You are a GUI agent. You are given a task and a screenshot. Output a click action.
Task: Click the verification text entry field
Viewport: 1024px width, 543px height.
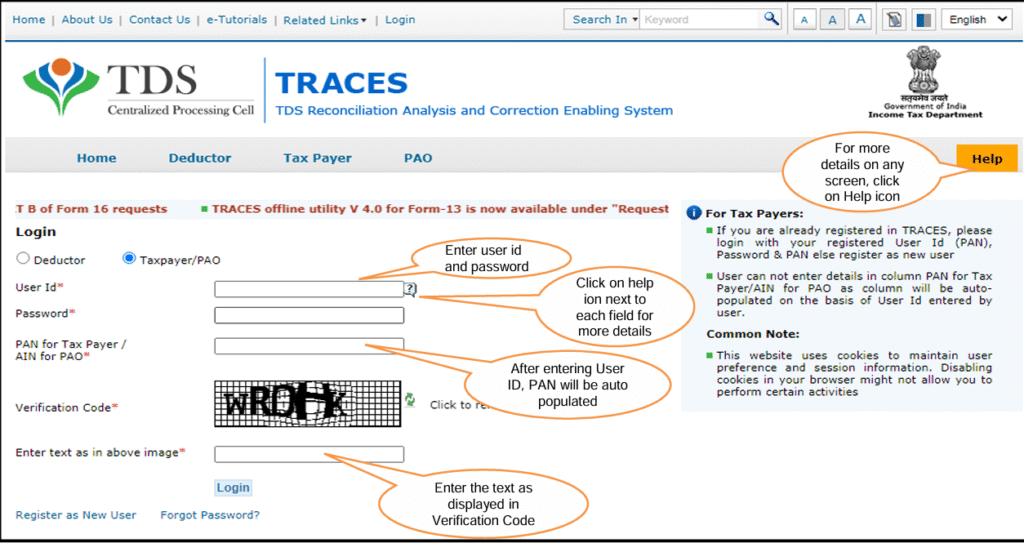point(309,454)
